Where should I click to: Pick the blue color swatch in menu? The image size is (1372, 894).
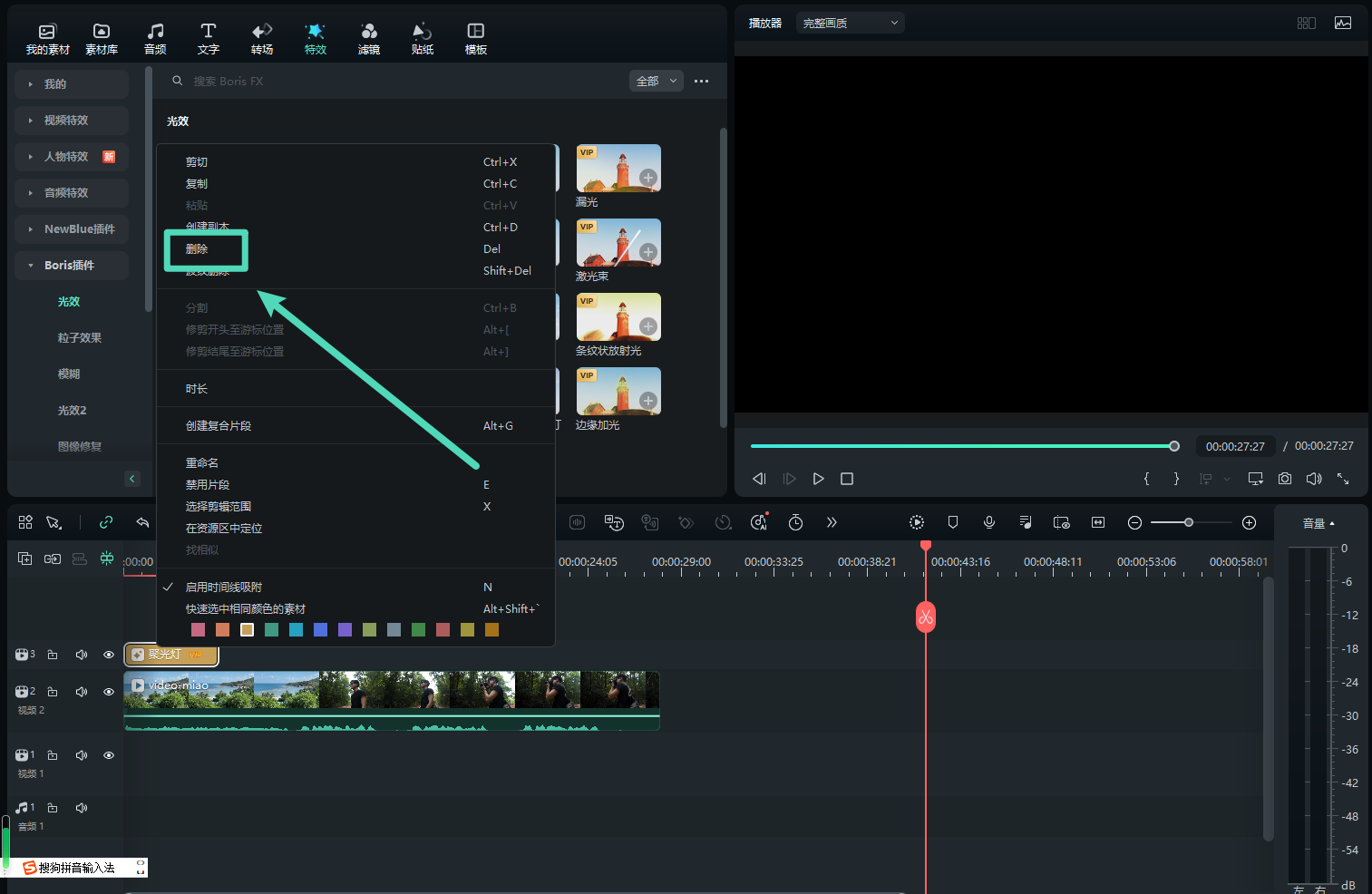pyautogui.click(x=320, y=630)
